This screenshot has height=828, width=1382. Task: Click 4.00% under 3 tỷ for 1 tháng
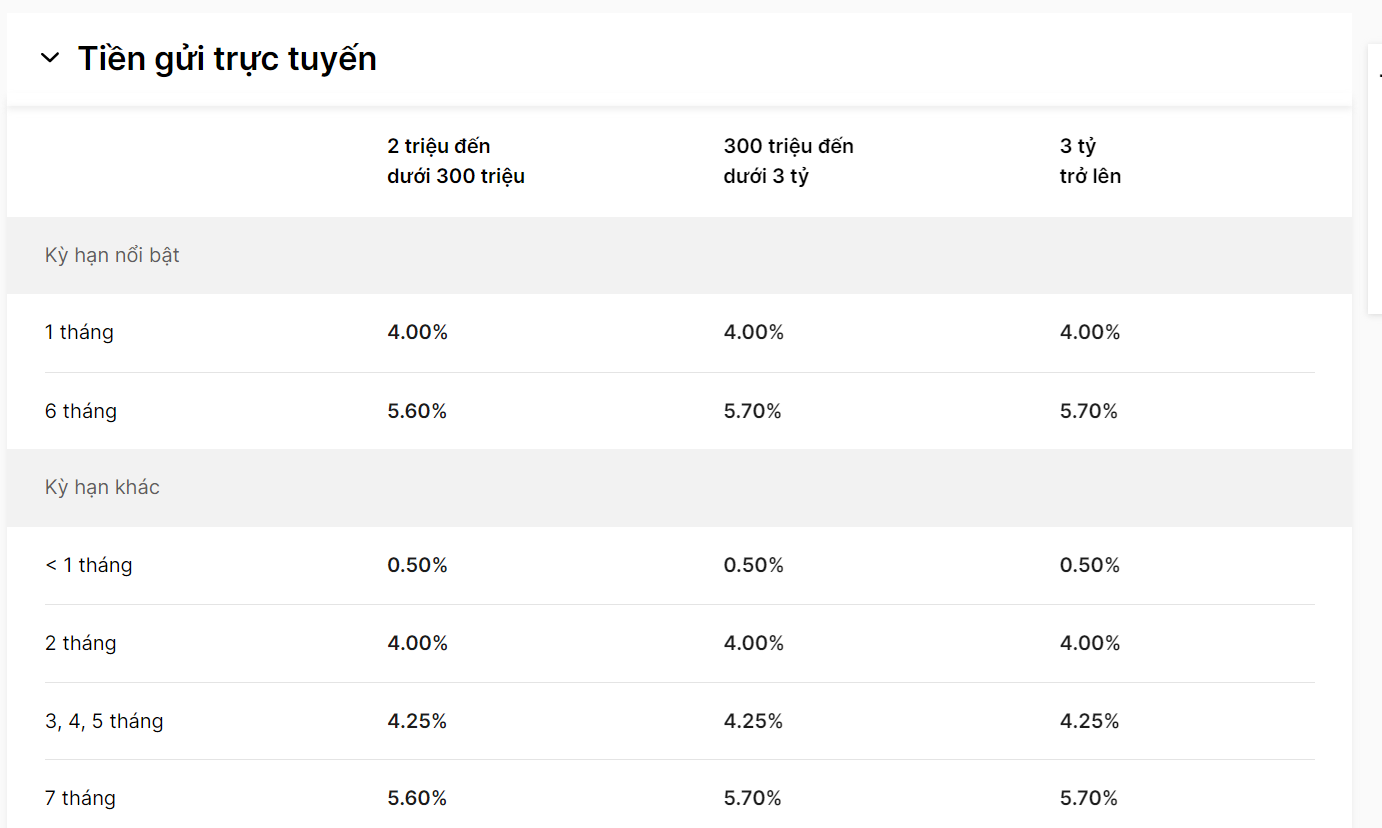[1090, 332]
